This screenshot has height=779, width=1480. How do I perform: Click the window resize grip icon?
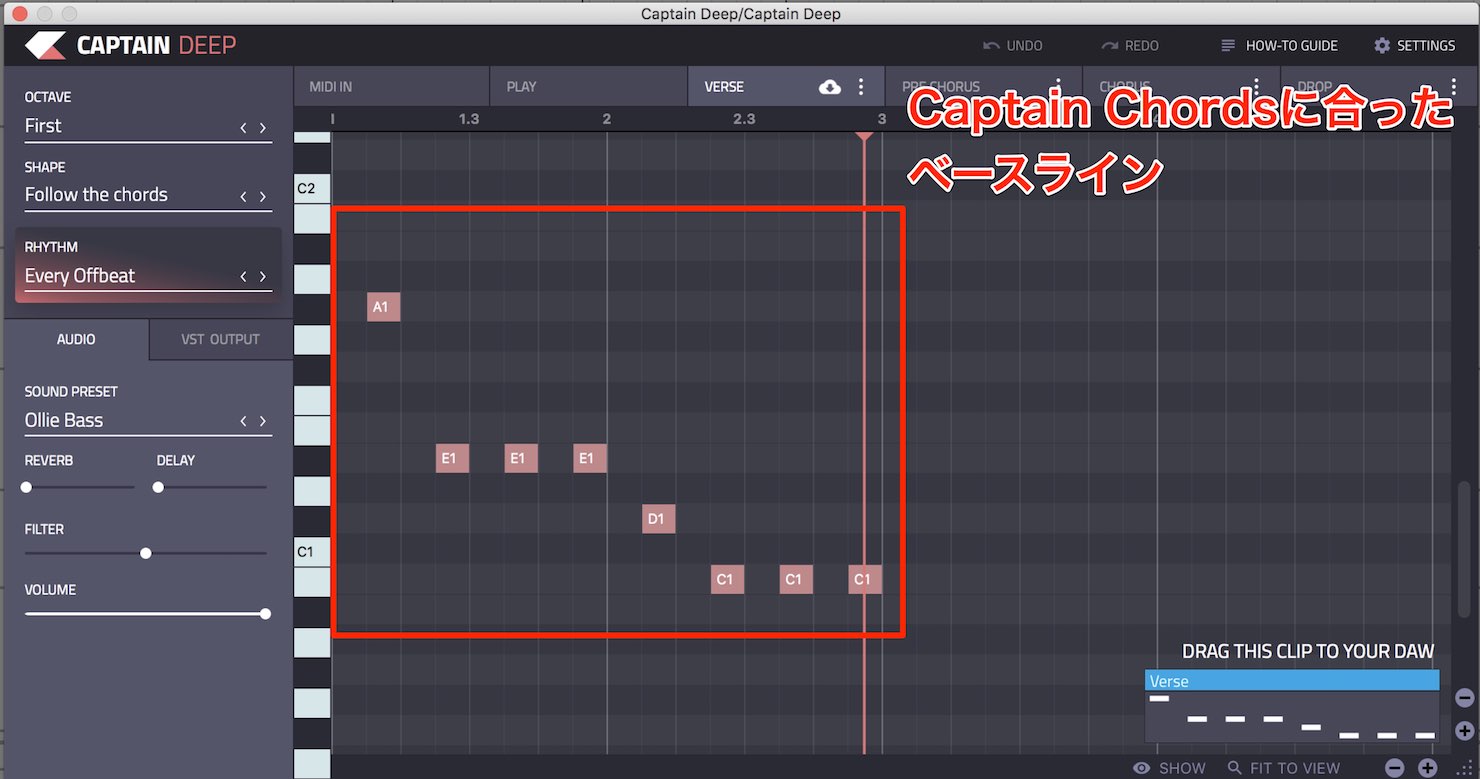[1467, 768]
